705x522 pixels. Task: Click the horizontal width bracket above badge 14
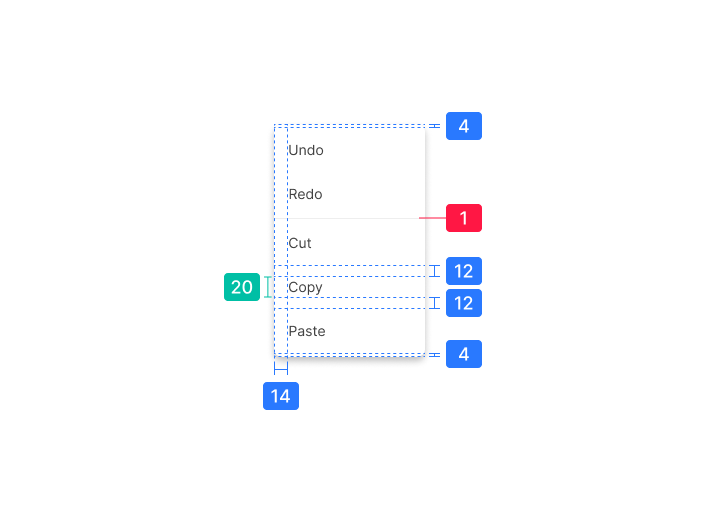coord(281,368)
